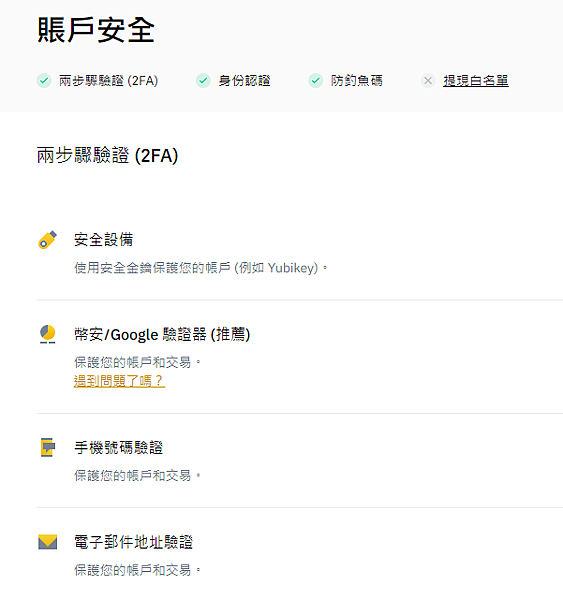Click the Google authenticator icon
The image size is (563, 600).
[x=47, y=334]
